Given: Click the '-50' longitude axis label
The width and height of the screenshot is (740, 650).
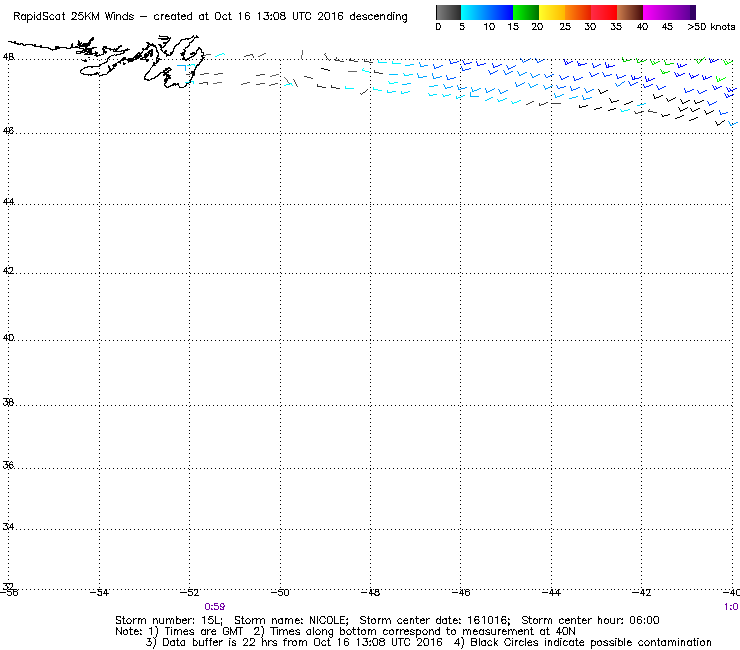Looking at the screenshot, I should tap(280, 593).
